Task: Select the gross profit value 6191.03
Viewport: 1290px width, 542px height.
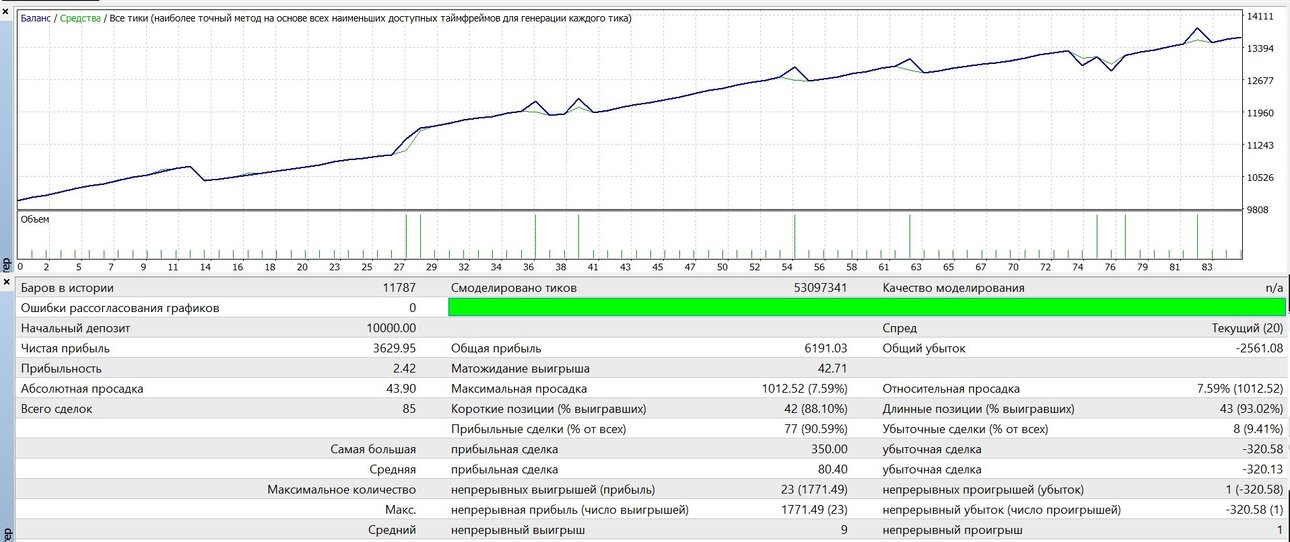Action: (x=826, y=348)
